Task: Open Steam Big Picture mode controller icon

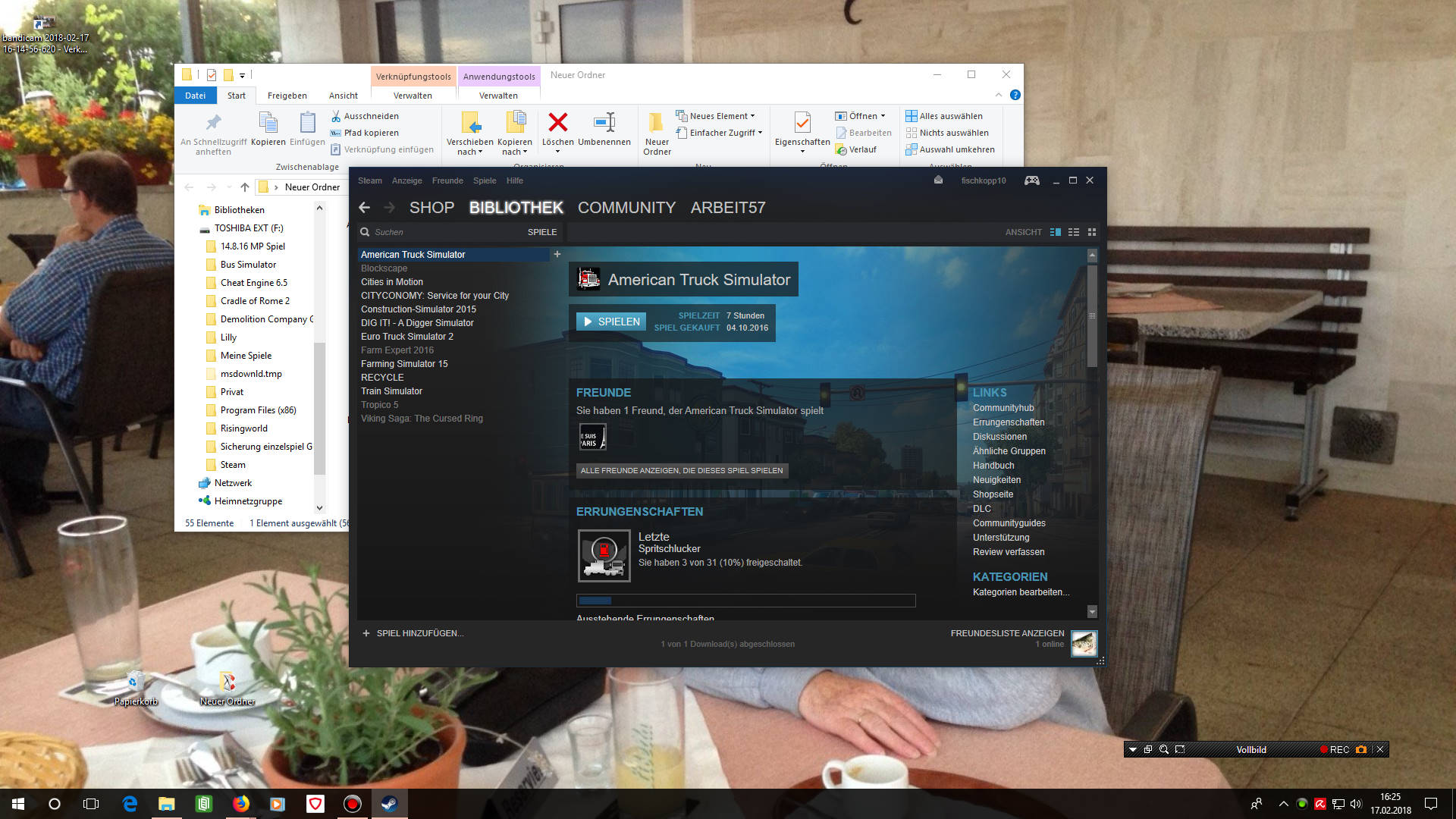Action: click(1031, 180)
